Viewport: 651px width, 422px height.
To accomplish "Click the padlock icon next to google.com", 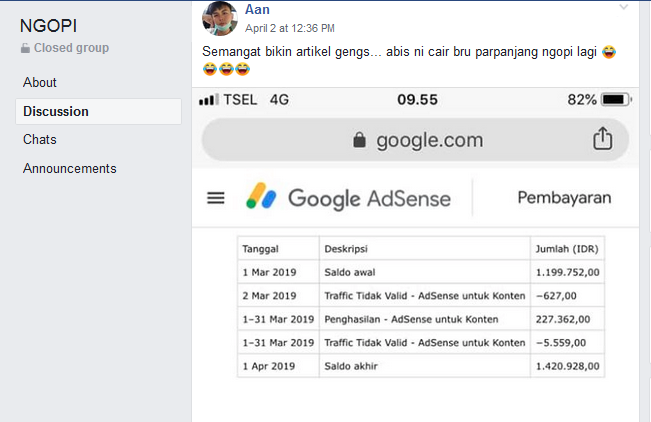I will tap(360, 141).
